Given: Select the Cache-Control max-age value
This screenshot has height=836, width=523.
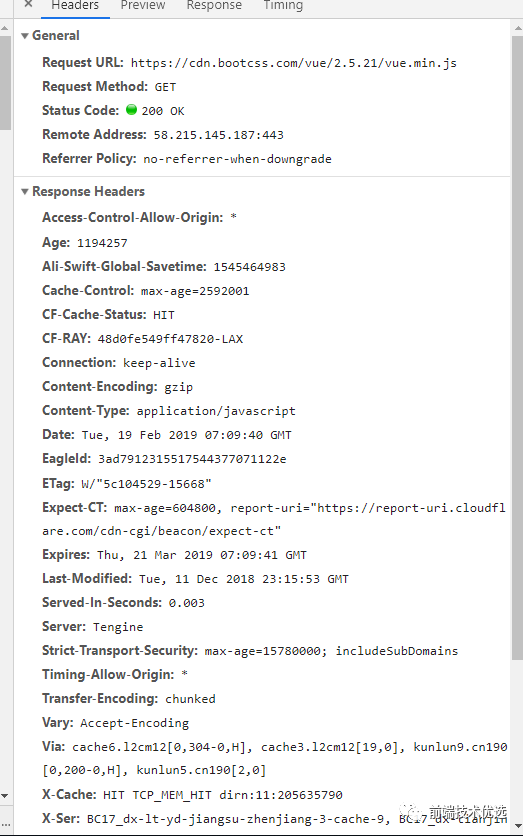Looking at the screenshot, I should (x=195, y=291).
